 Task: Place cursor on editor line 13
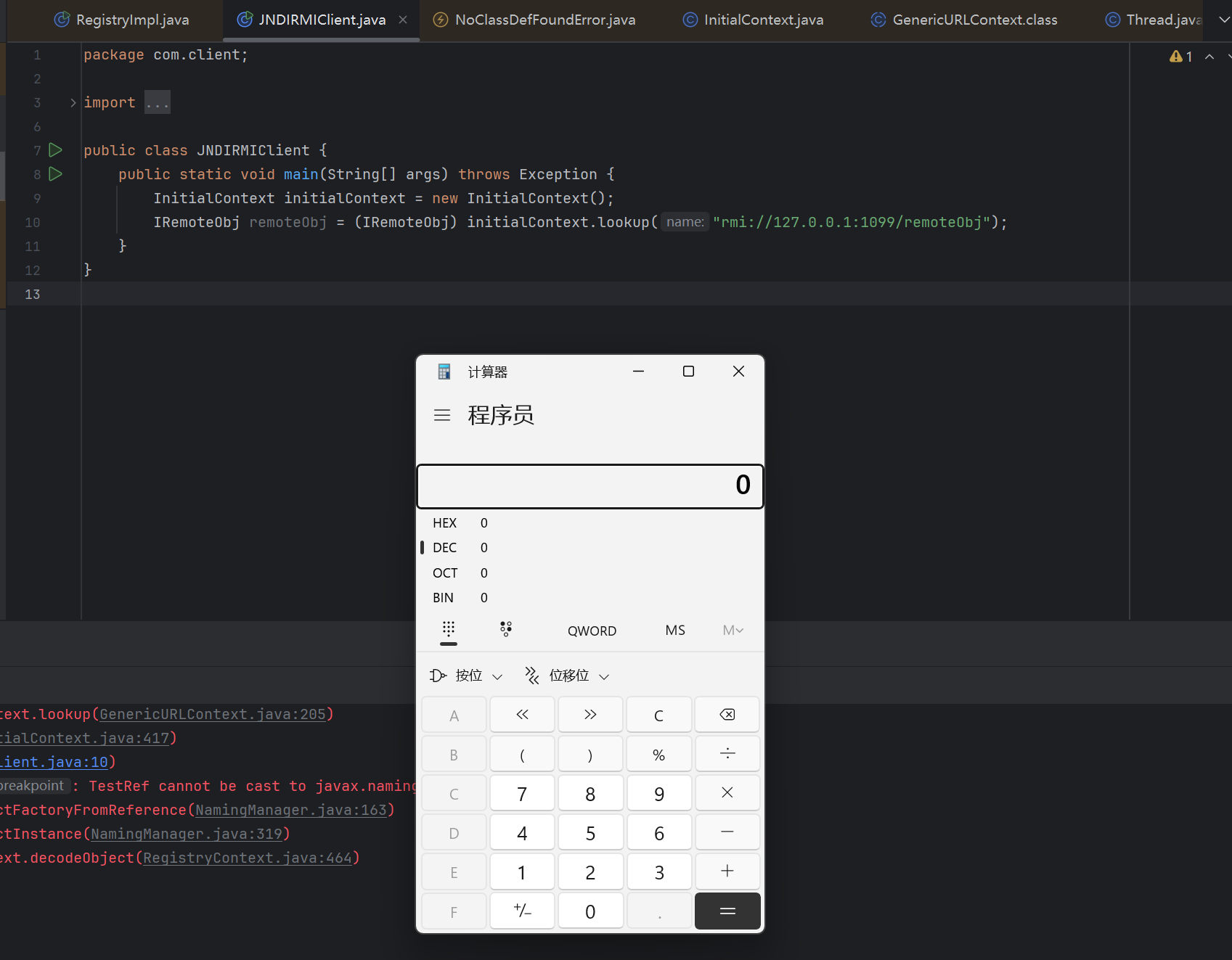click(x=605, y=294)
